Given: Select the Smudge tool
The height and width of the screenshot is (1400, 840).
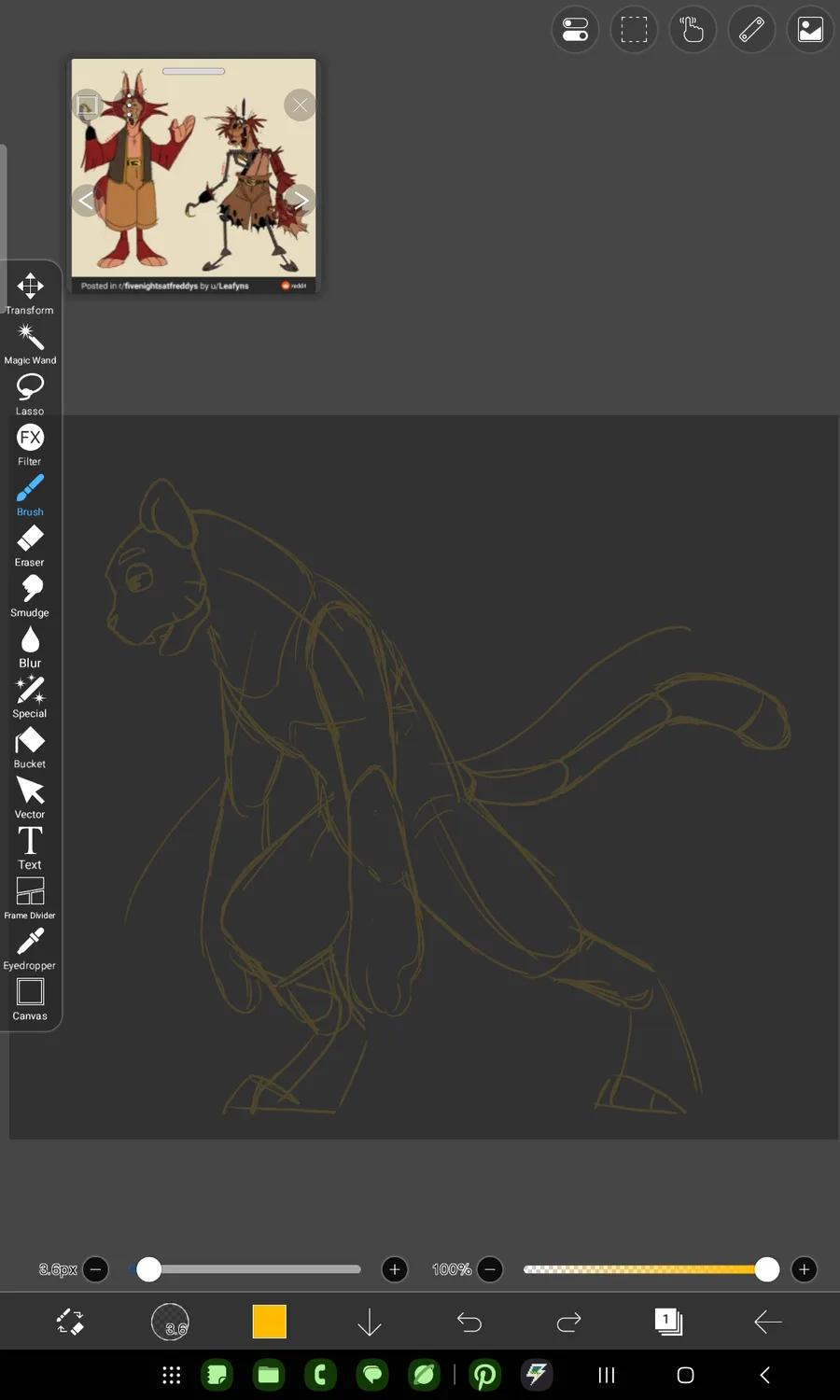Looking at the screenshot, I should [30, 595].
